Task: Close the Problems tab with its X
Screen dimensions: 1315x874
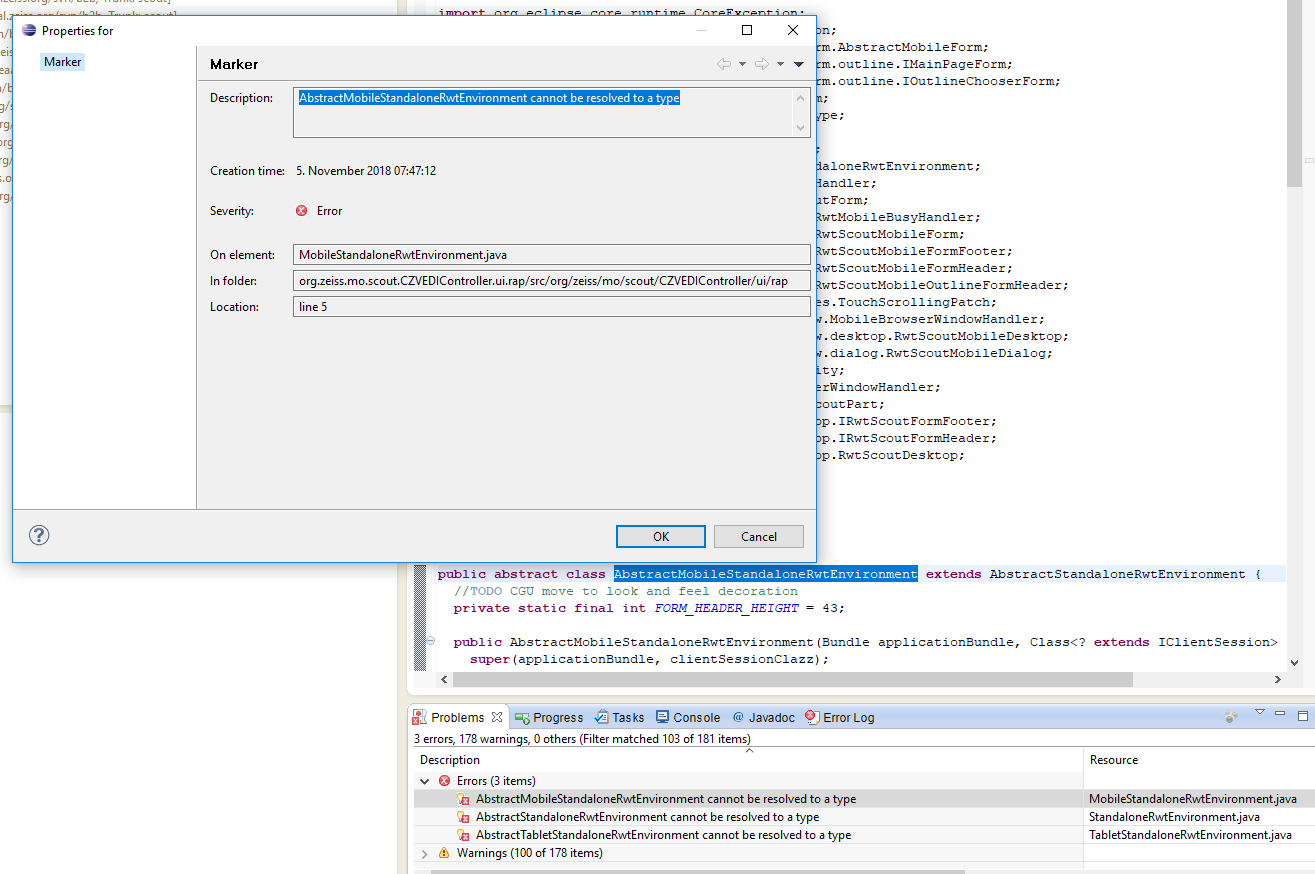Action: point(497,717)
